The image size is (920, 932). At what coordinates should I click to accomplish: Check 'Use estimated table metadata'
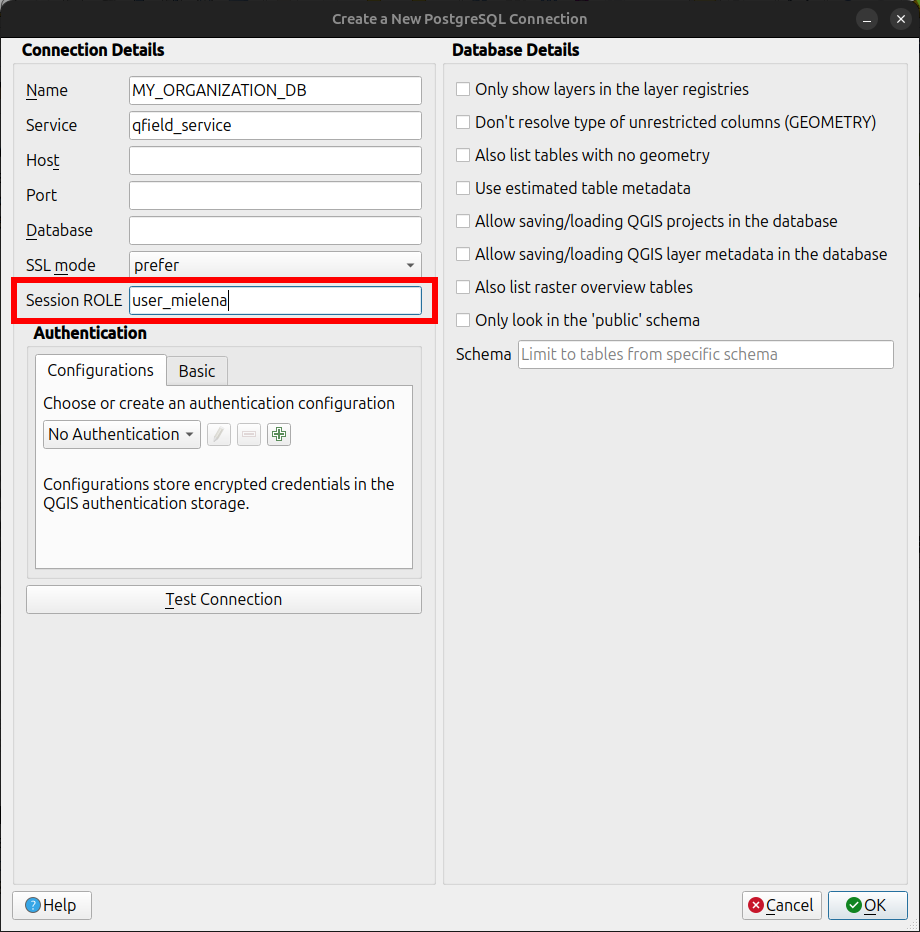[x=462, y=188]
